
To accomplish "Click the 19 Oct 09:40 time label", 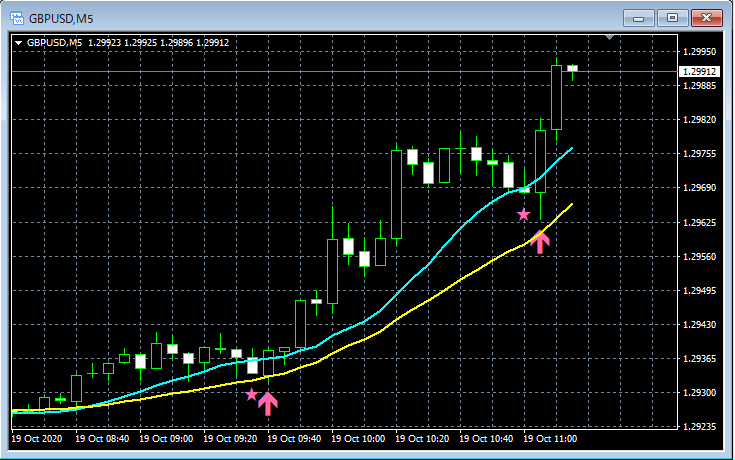I will (294, 439).
